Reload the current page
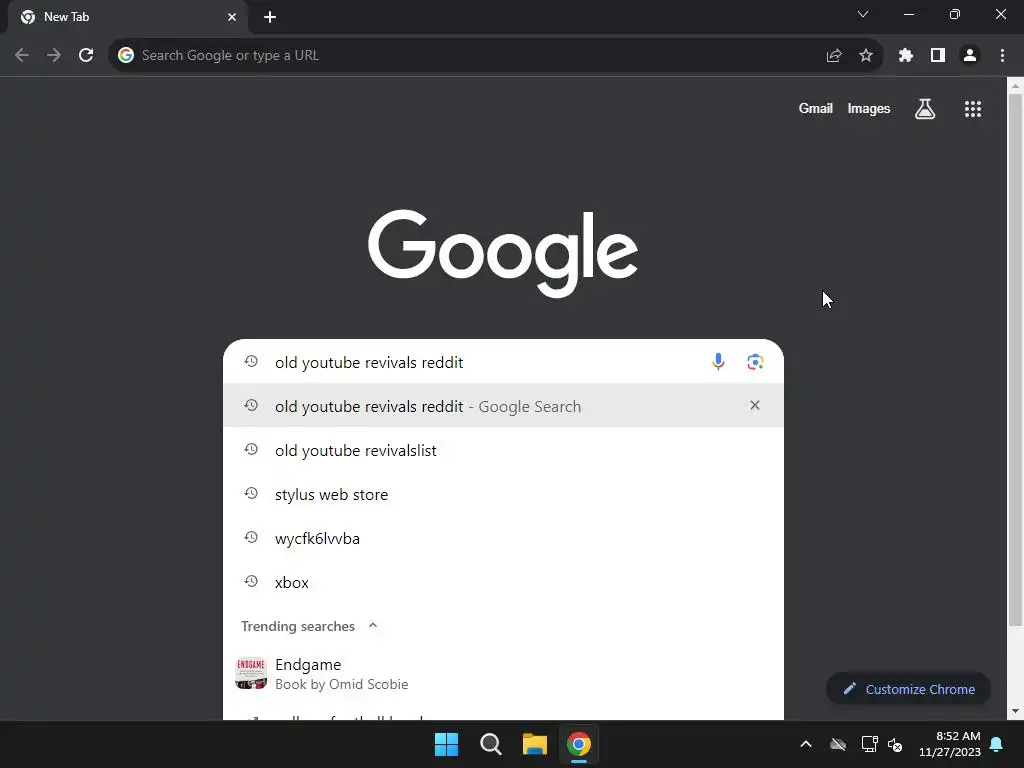 pyautogui.click(x=86, y=56)
